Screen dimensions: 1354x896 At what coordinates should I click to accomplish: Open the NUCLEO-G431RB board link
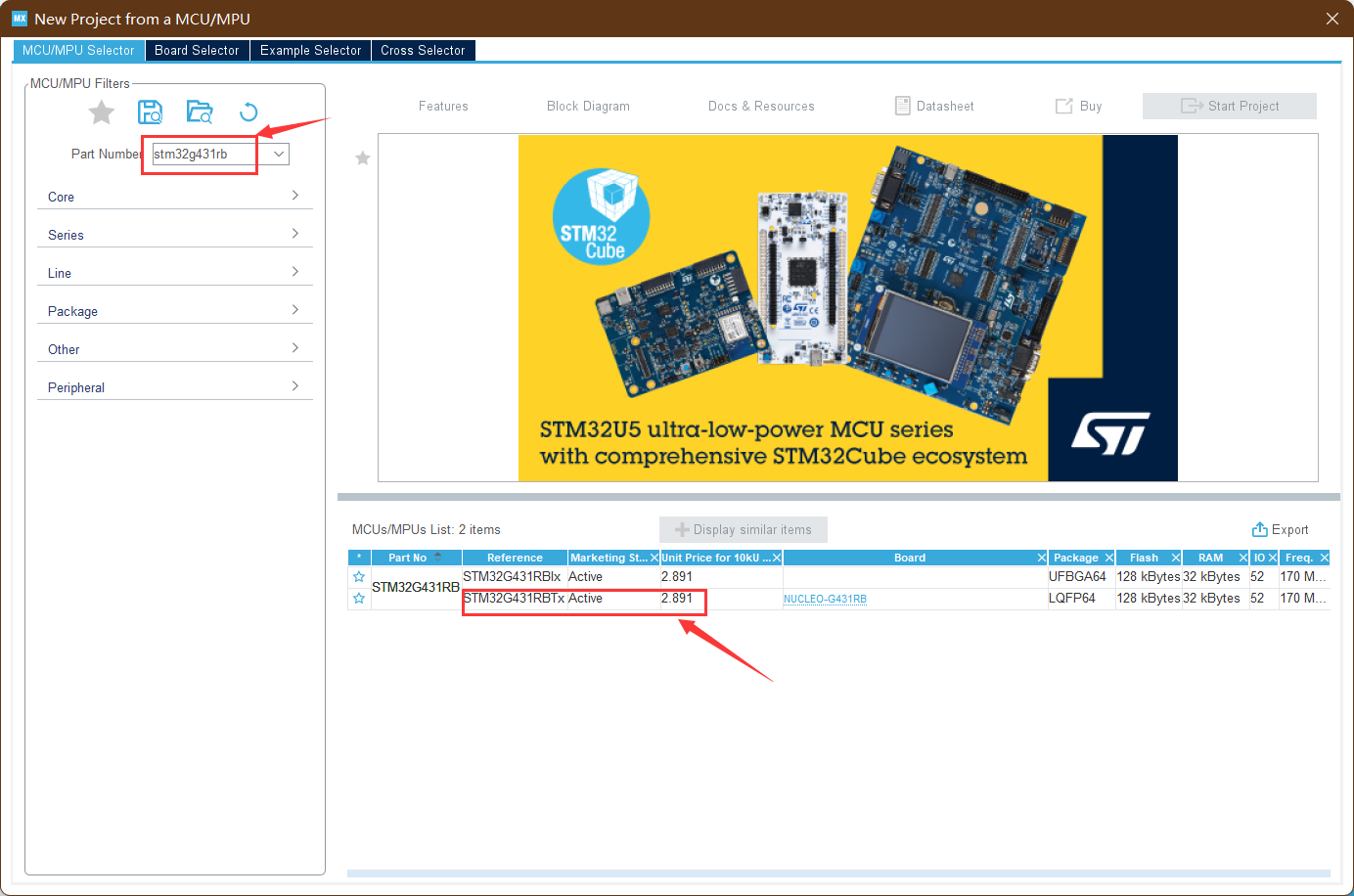[825, 598]
